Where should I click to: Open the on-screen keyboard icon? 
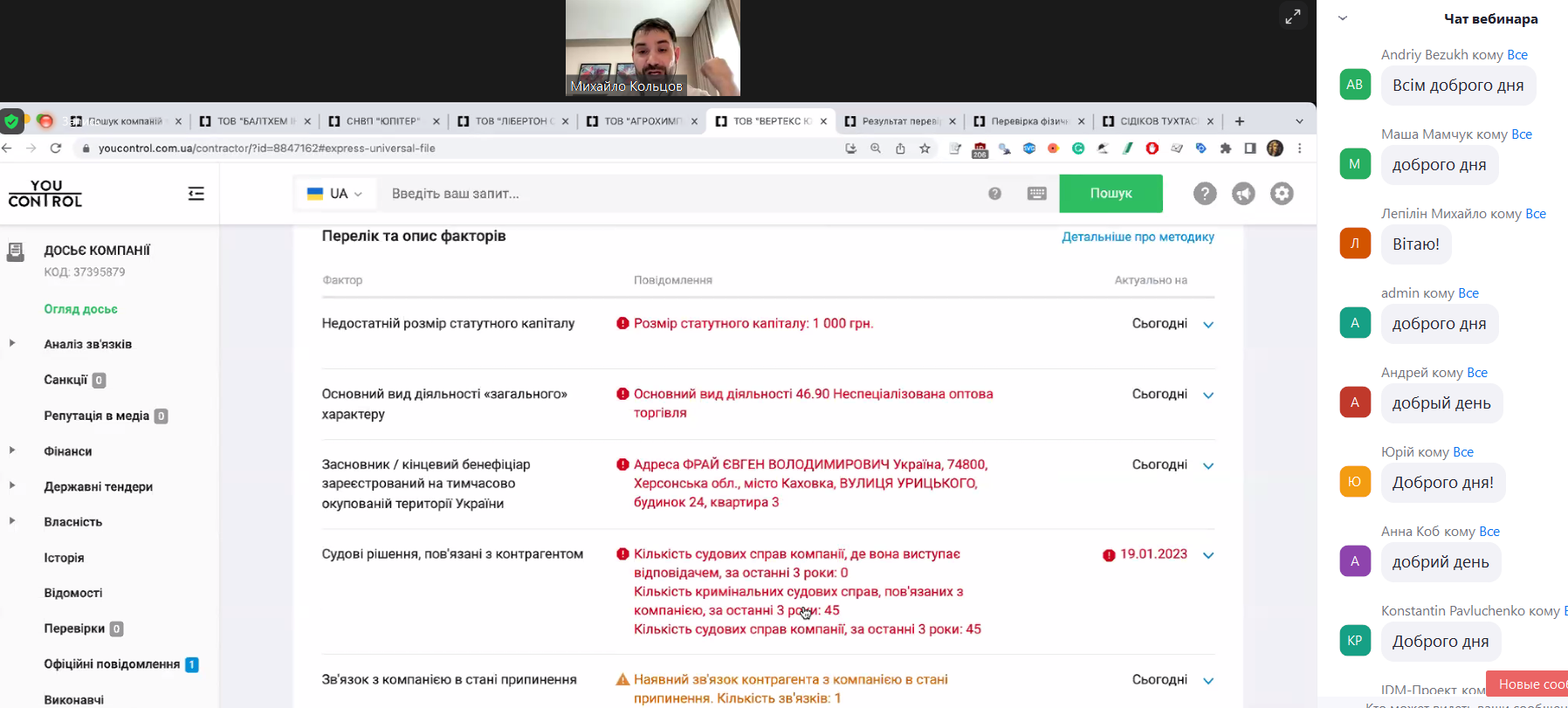(1037, 194)
